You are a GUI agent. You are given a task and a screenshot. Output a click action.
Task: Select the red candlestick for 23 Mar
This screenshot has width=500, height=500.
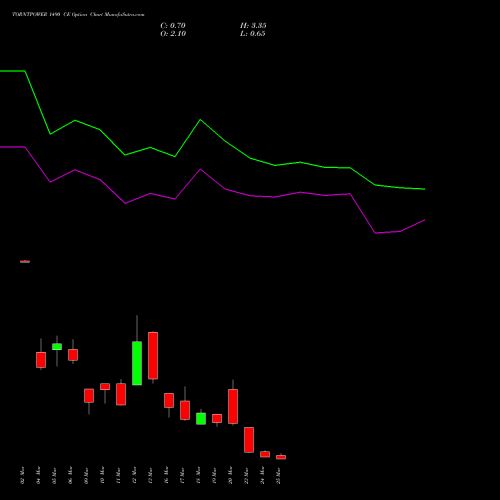(x=249, y=440)
